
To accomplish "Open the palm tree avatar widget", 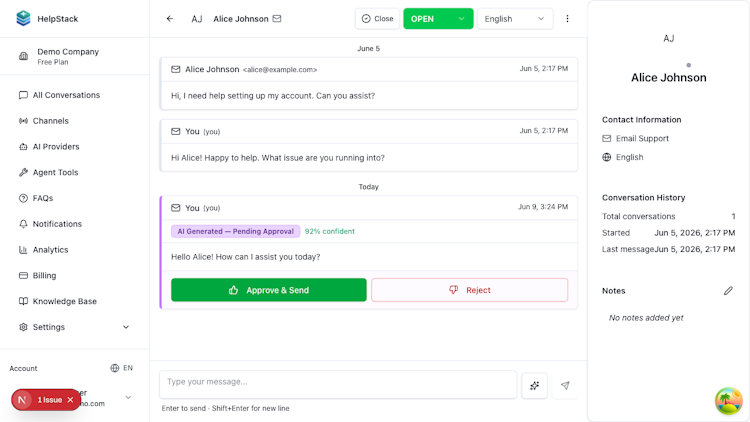I will click(728, 400).
